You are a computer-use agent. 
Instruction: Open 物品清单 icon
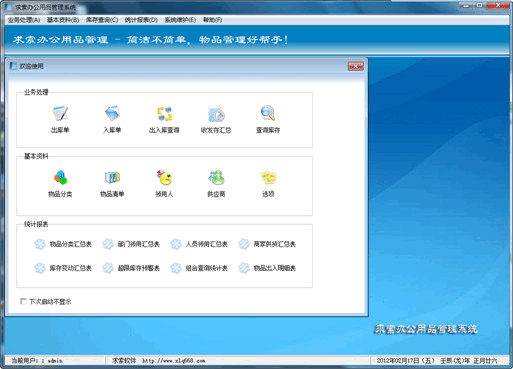112,178
